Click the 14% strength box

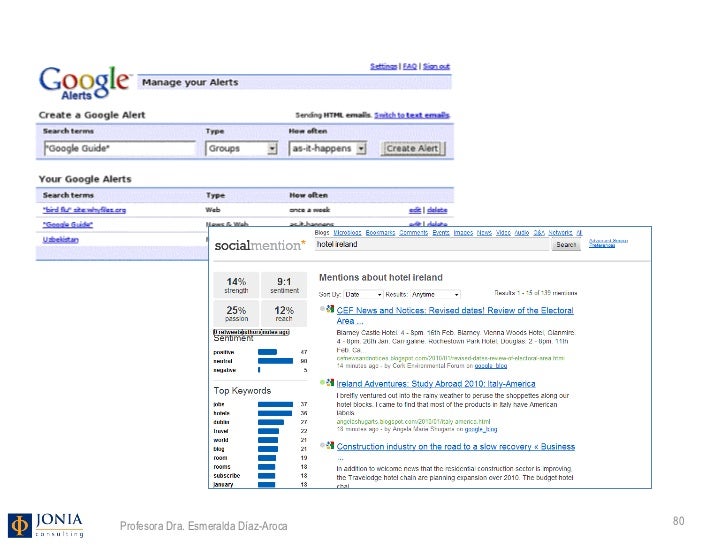coord(236,285)
